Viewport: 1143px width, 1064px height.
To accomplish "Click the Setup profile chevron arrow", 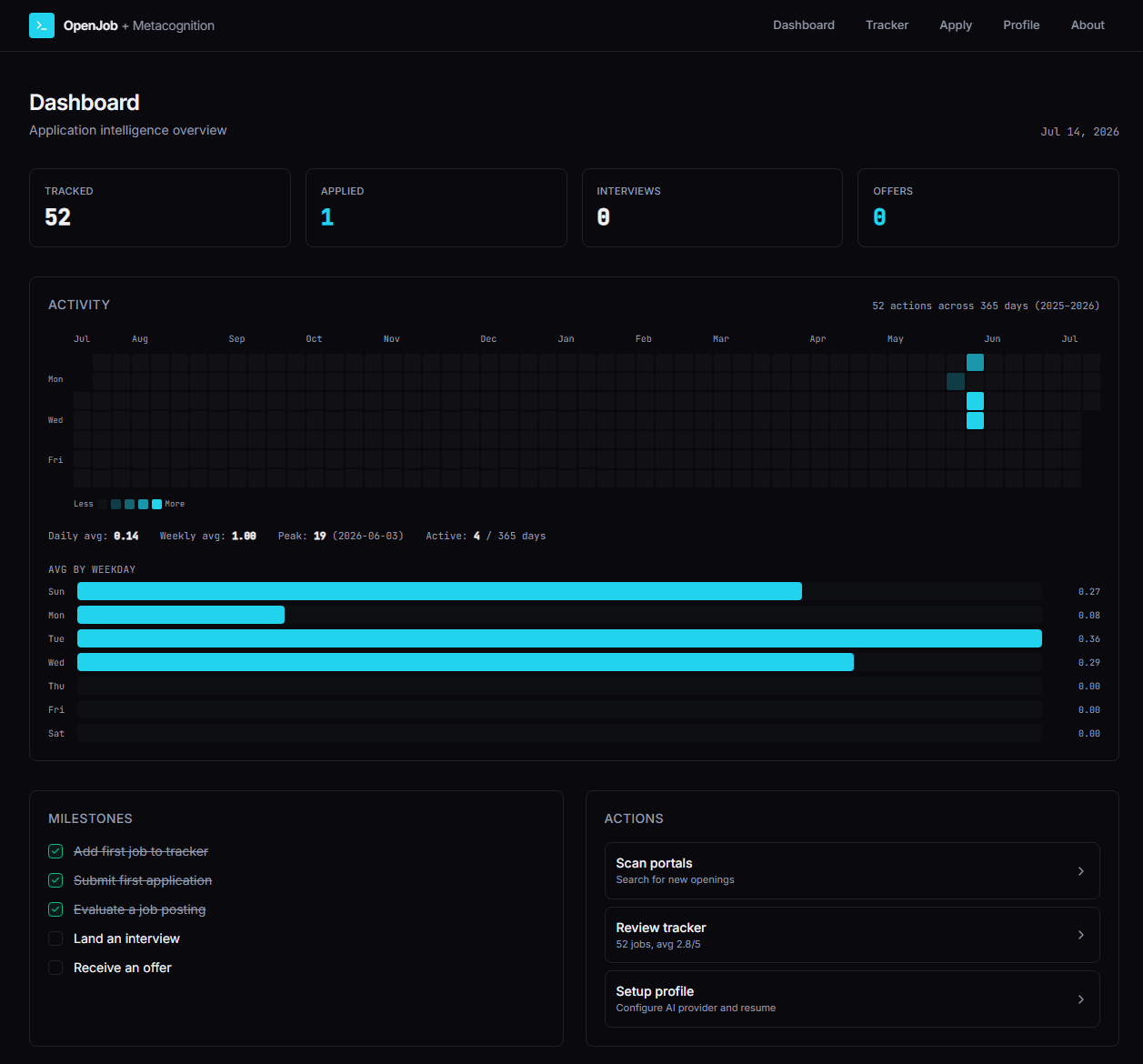I will click(x=1081, y=999).
